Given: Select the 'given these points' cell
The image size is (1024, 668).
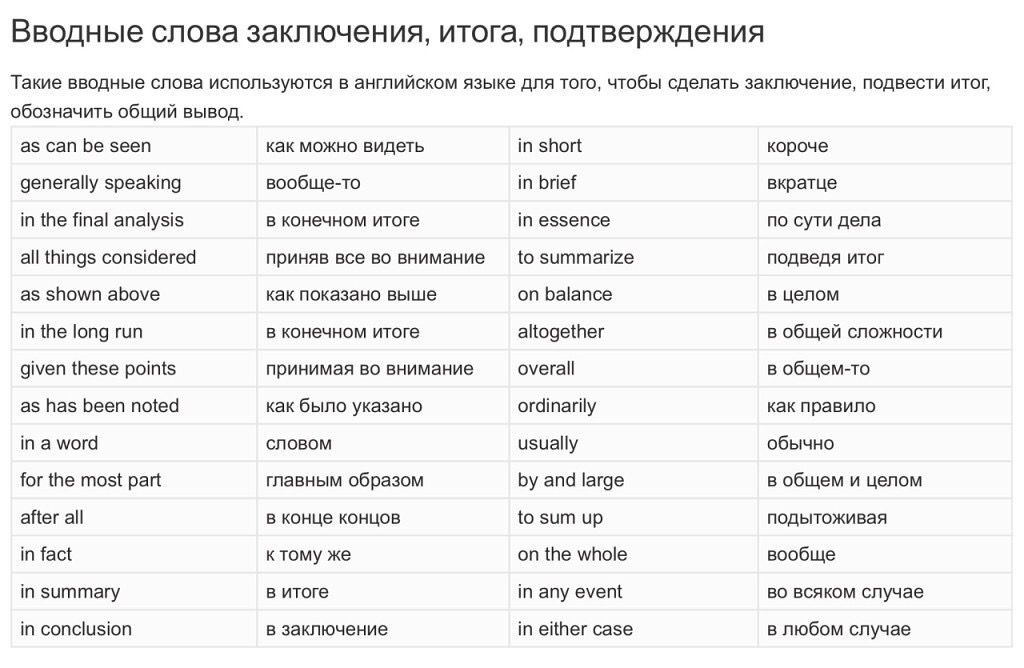Looking at the screenshot, I should tap(98, 368).
